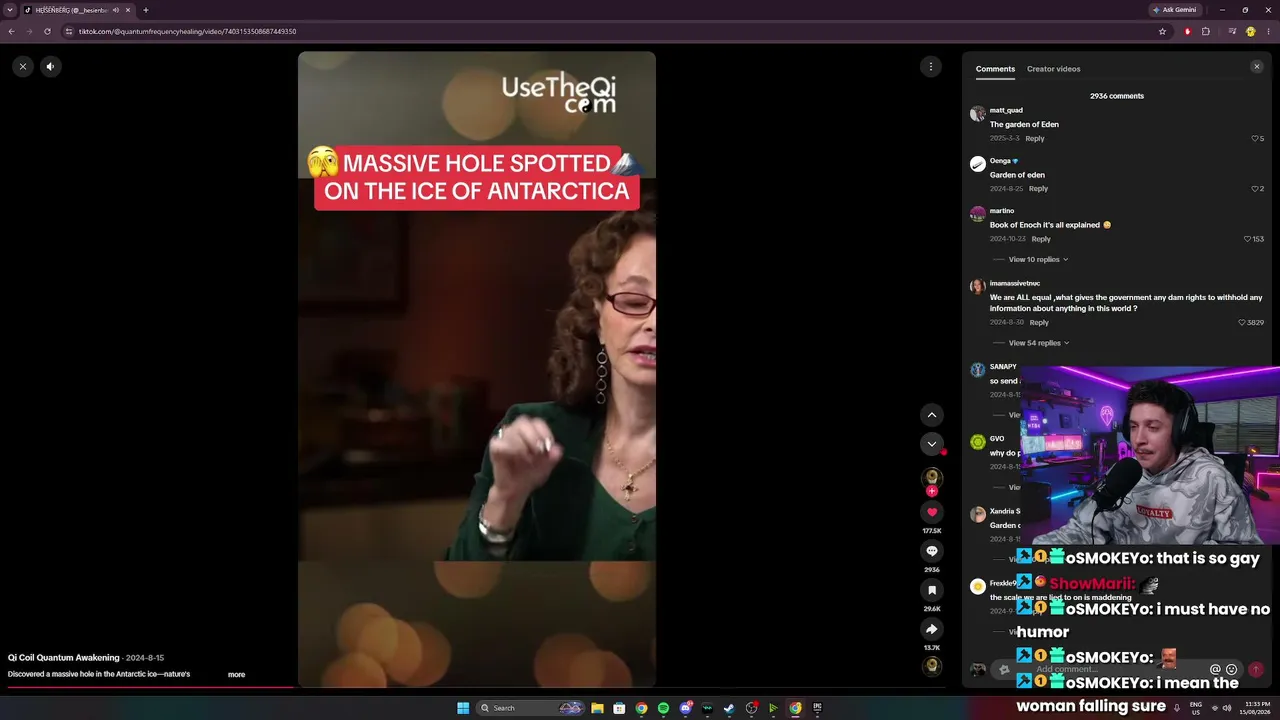Open a new browser tab
1280x720 pixels.
point(146,10)
